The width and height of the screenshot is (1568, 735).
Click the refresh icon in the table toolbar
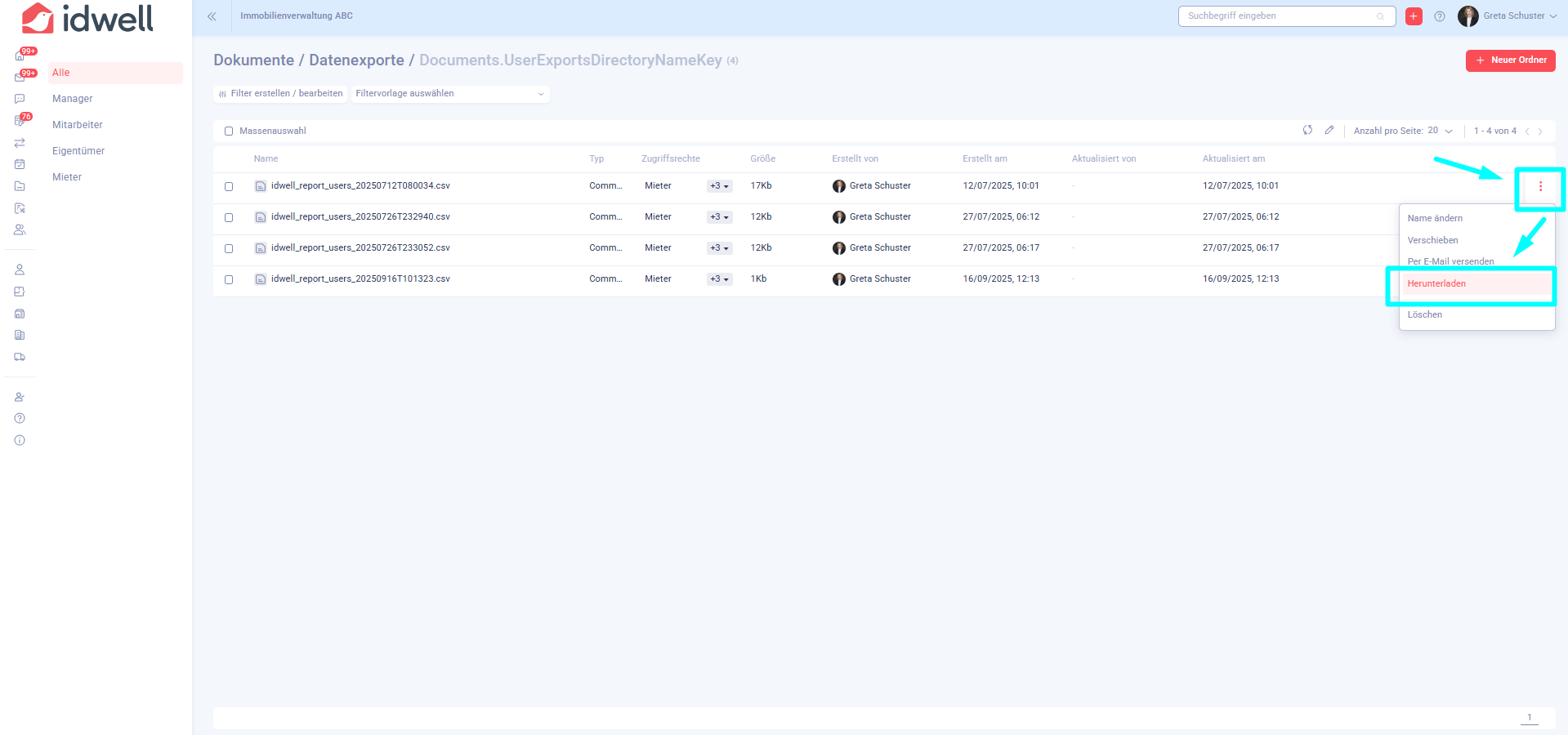[x=1307, y=131]
